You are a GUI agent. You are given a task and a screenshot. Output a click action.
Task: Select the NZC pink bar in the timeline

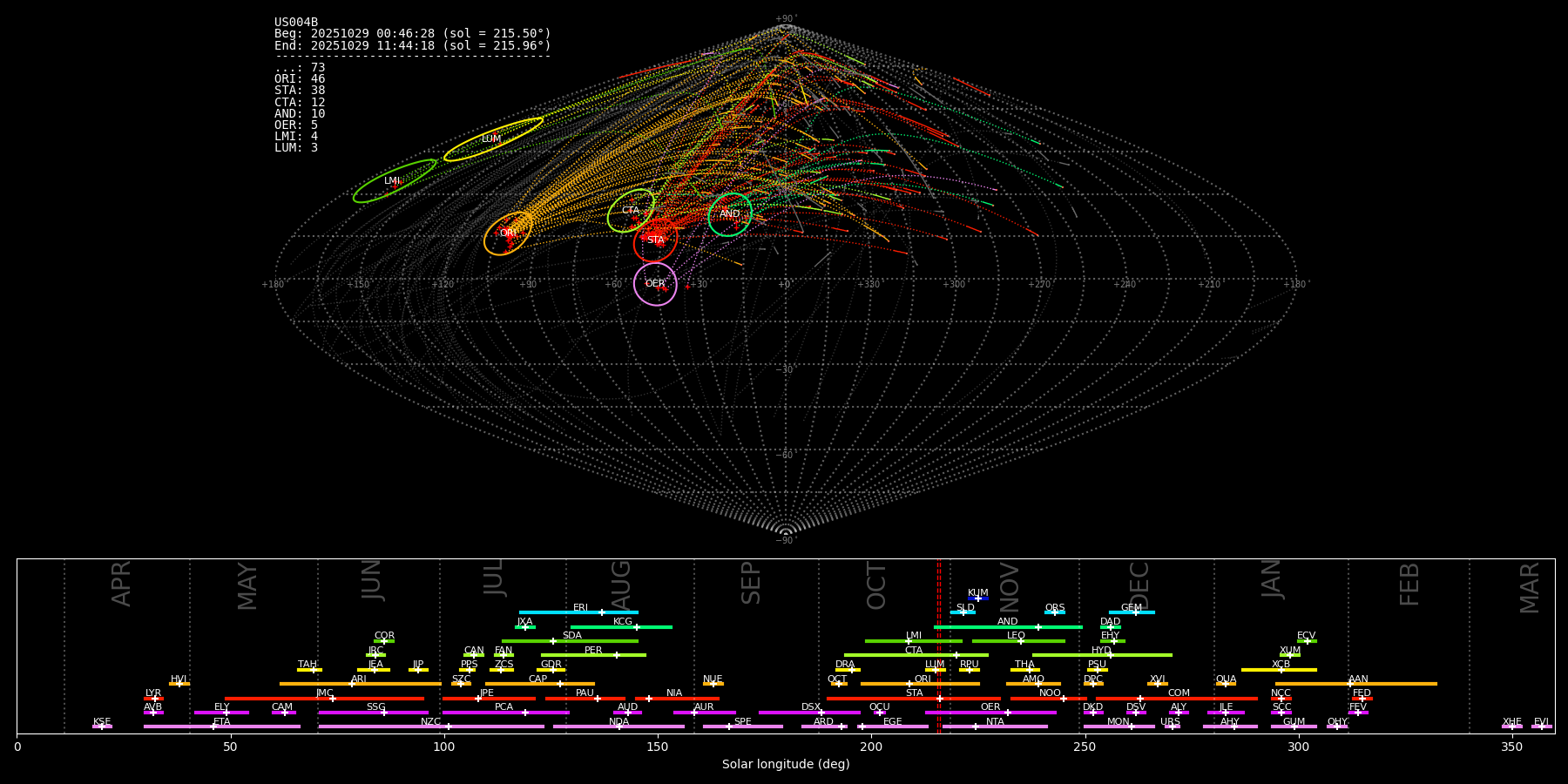[x=431, y=727]
